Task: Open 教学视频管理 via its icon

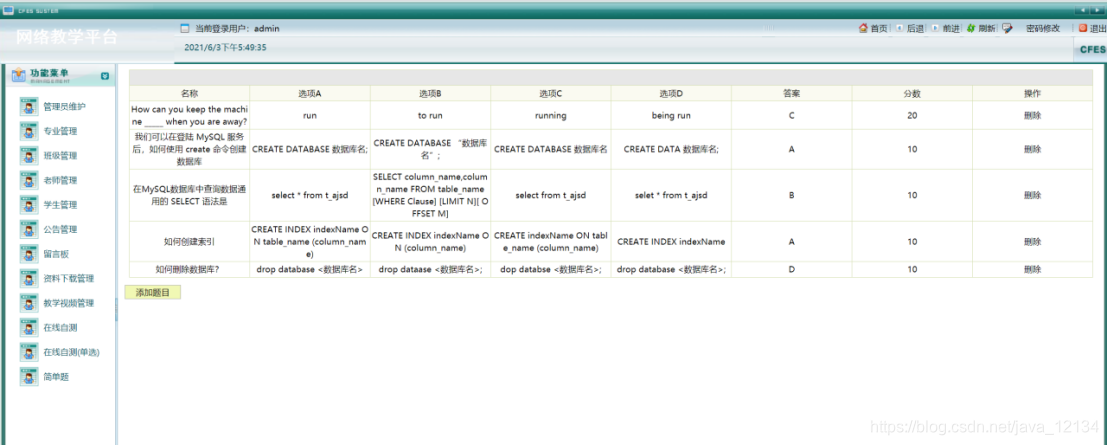Action: (29, 303)
